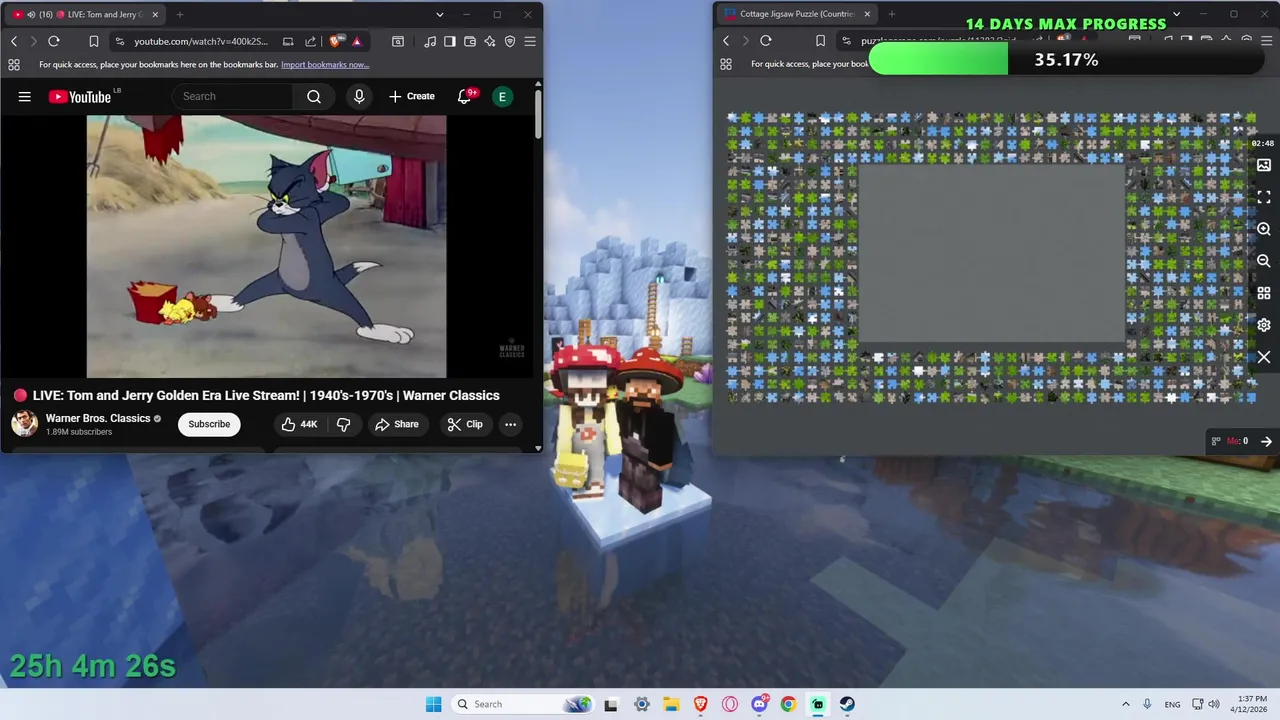Open Discord from the taskbar
1280x720 pixels.
pos(759,704)
